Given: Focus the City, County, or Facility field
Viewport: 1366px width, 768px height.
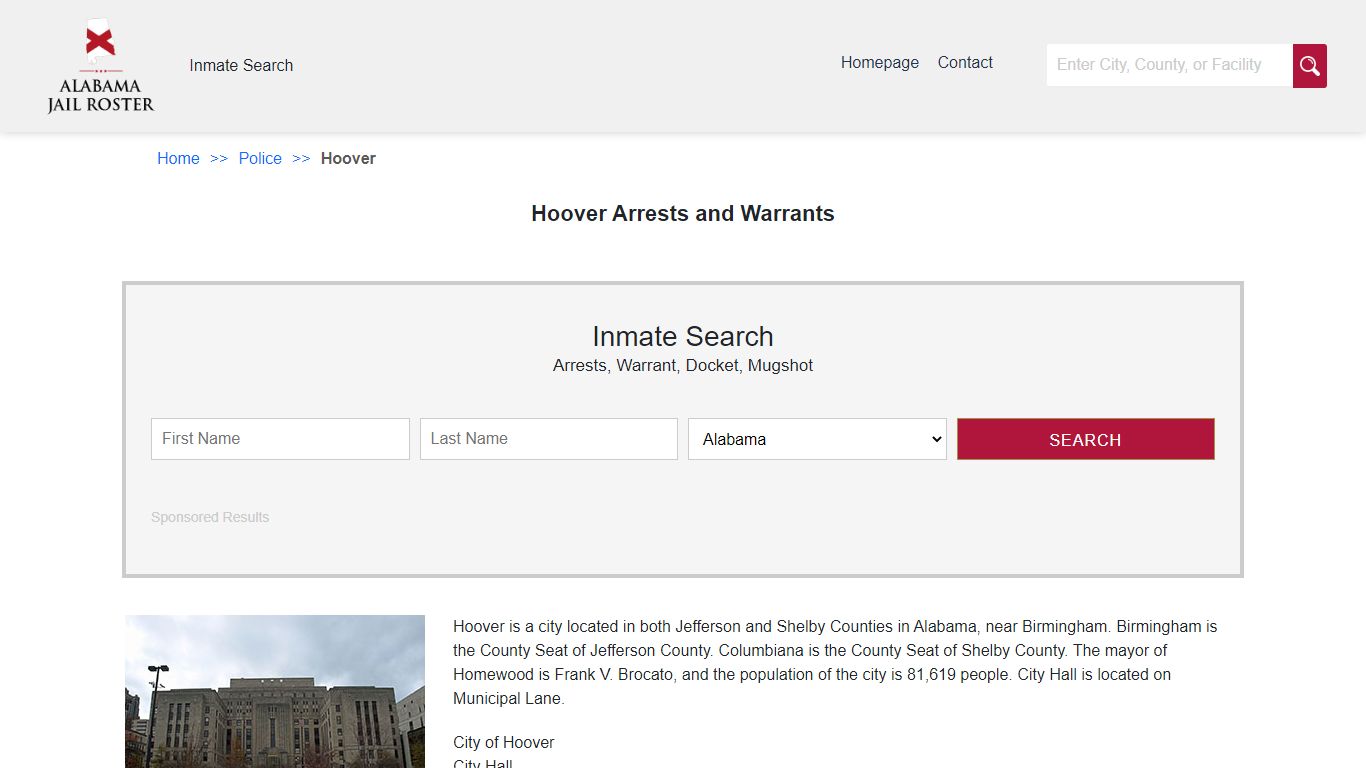Looking at the screenshot, I should [1169, 65].
